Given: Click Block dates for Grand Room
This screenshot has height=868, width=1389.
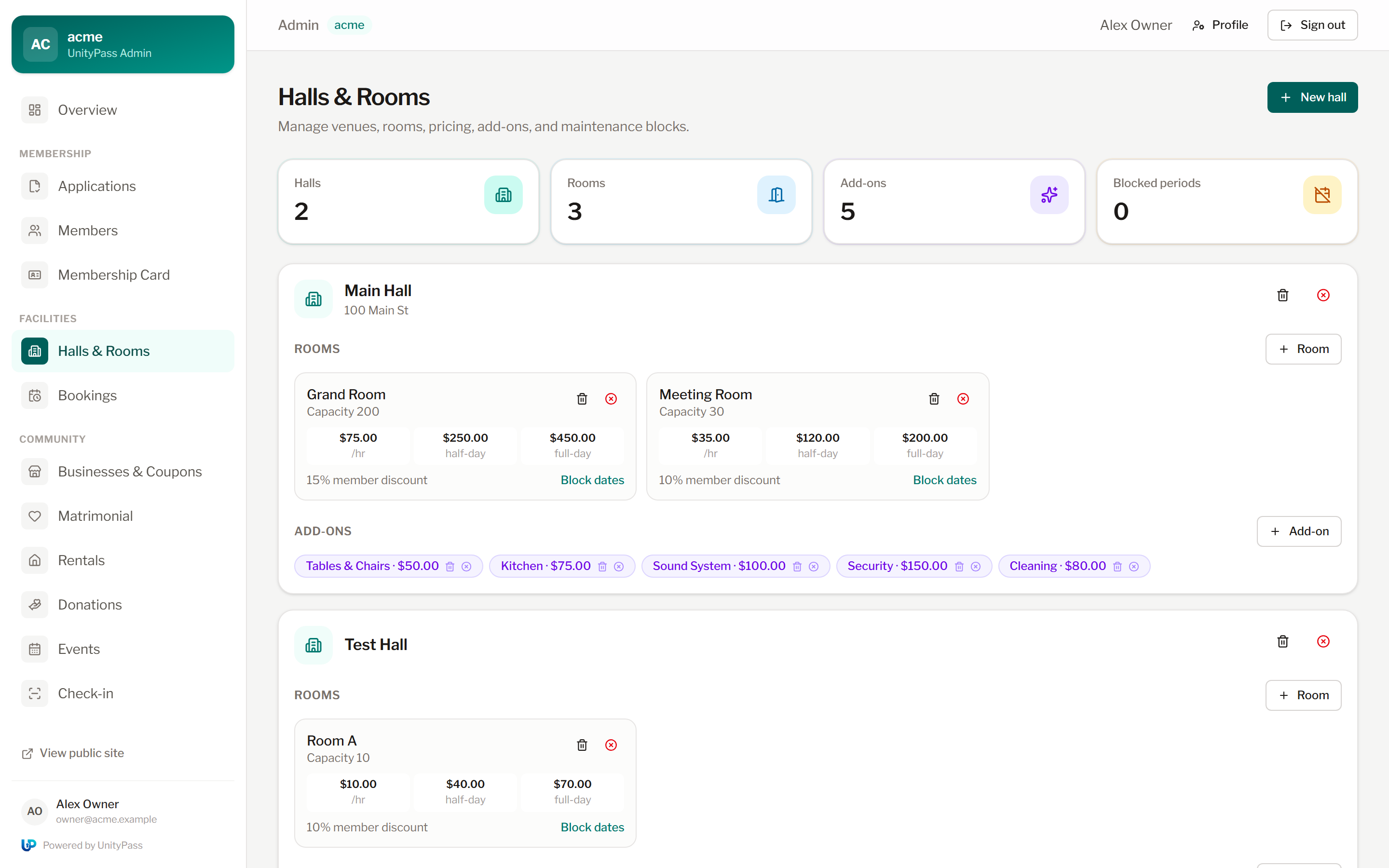Looking at the screenshot, I should pyautogui.click(x=592, y=480).
